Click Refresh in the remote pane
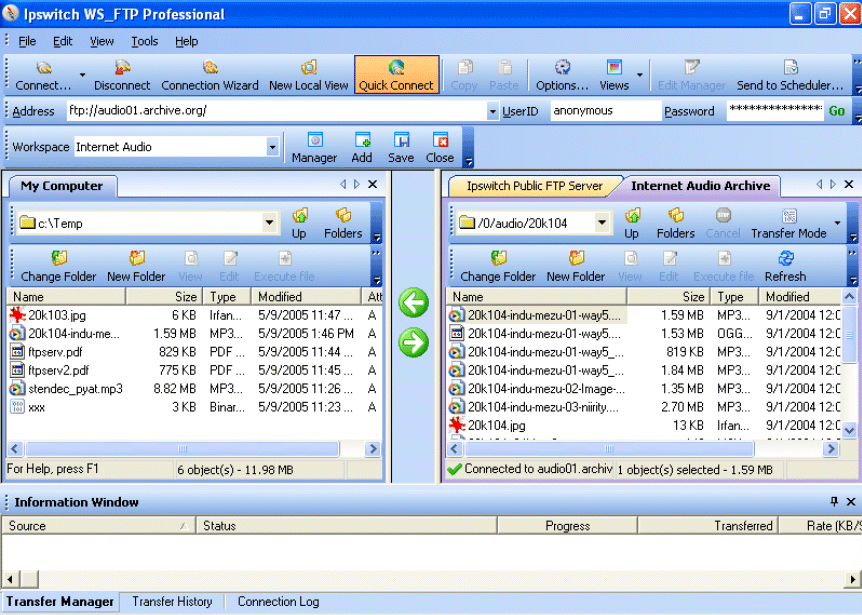 (x=785, y=266)
